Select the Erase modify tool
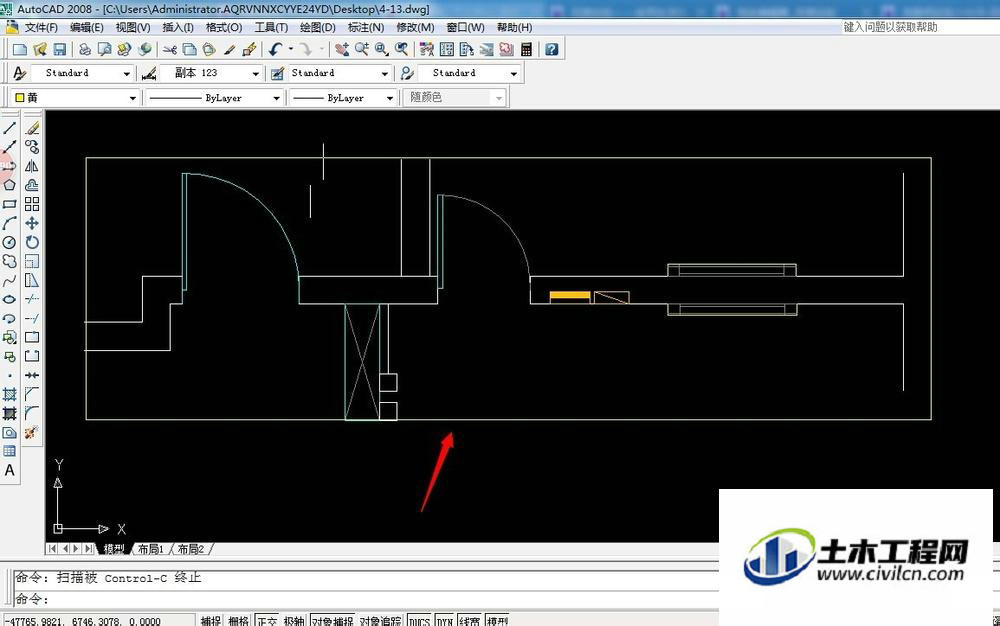Image resolution: width=1000 pixels, height=626 pixels. (32, 128)
